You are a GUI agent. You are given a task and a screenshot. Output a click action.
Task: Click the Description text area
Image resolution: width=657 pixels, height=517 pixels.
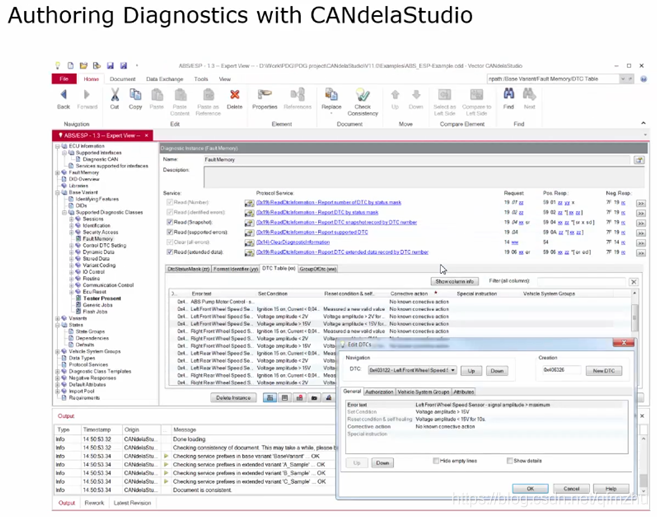tap(424, 177)
